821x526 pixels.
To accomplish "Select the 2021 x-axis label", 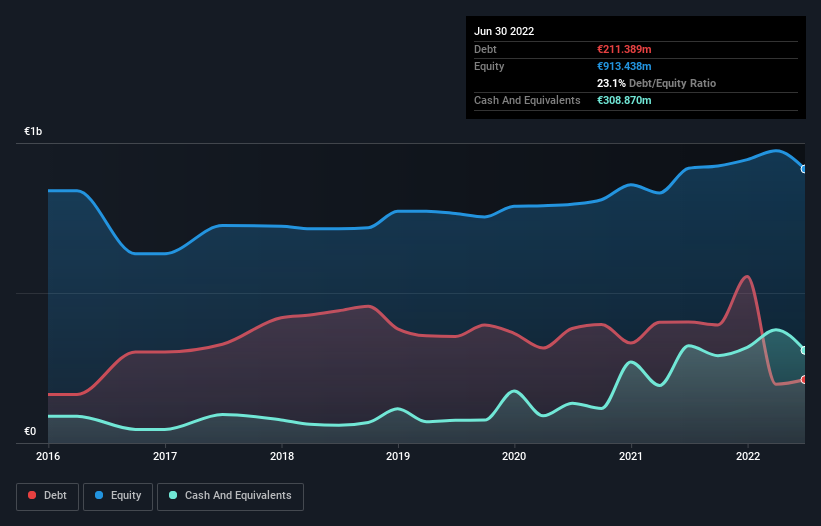I will [x=631, y=456].
